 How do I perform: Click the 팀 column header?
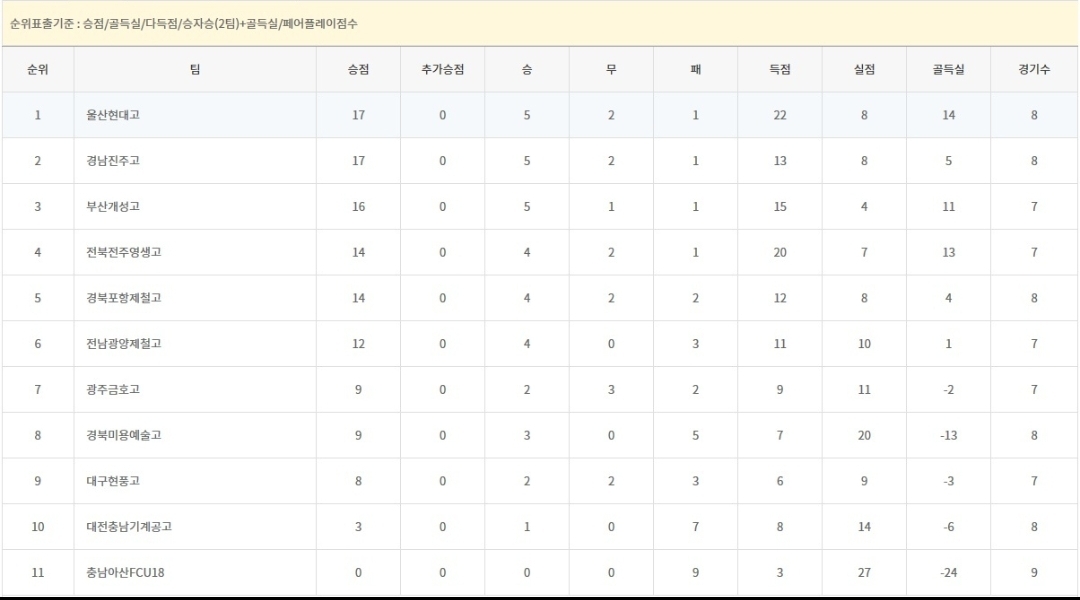pyautogui.click(x=195, y=70)
